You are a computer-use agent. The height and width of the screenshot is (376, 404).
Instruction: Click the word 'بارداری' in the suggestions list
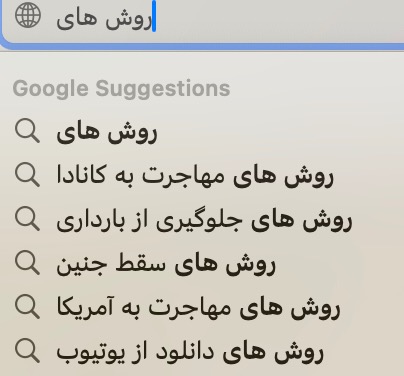coord(86,221)
